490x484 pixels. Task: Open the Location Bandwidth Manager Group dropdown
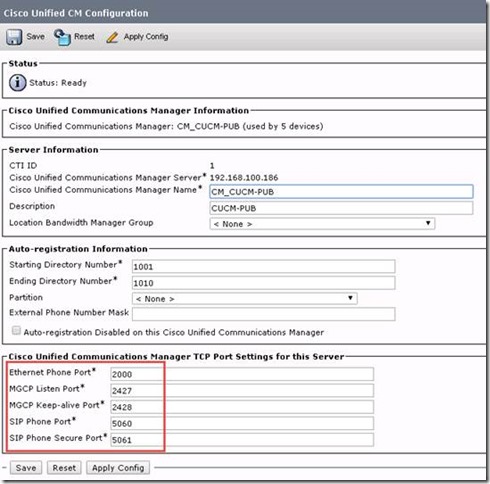[322, 224]
